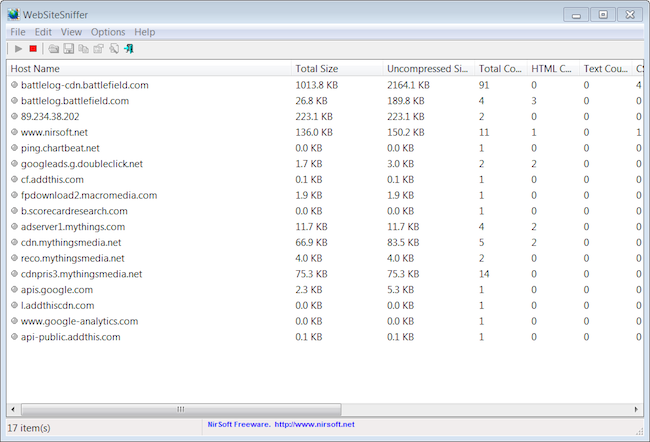Click the 2164.1 KB uncompressed size cell
This screenshot has width=650, height=442.
pos(408,85)
